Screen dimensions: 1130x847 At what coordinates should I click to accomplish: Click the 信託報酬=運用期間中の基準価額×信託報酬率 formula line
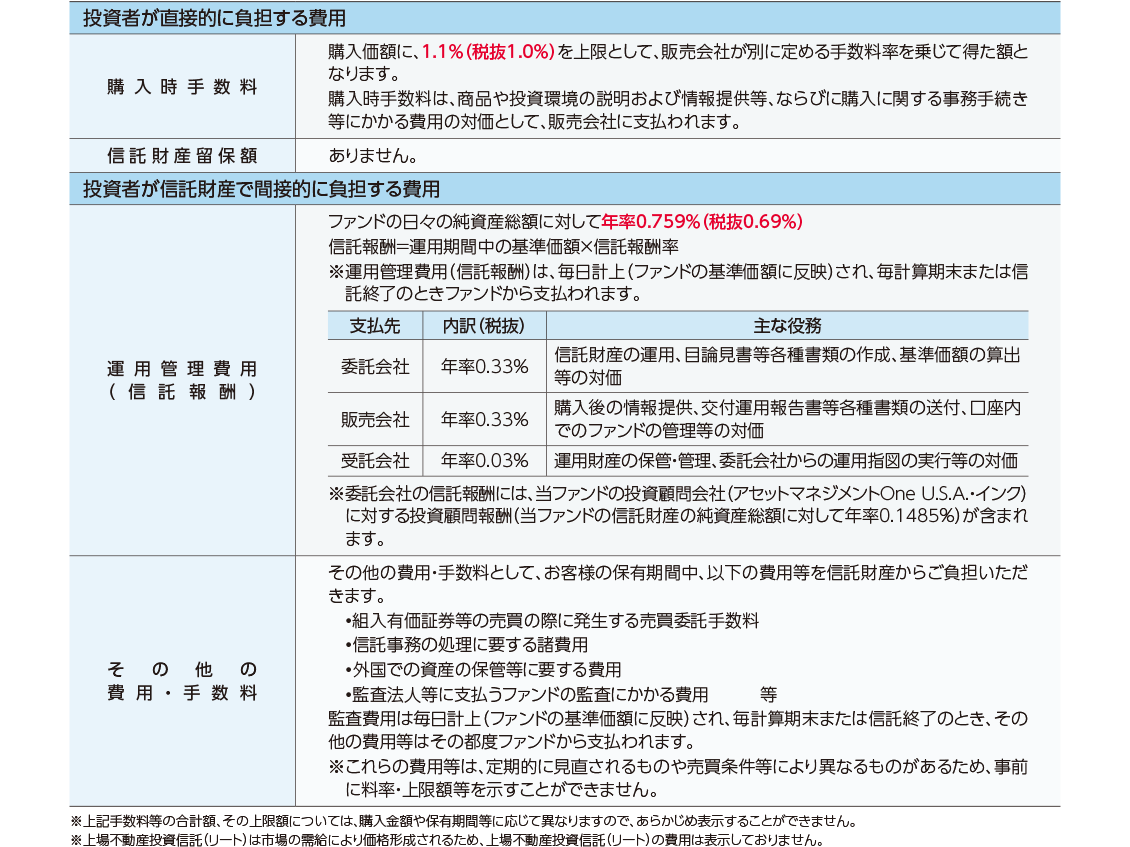click(503, 246)
